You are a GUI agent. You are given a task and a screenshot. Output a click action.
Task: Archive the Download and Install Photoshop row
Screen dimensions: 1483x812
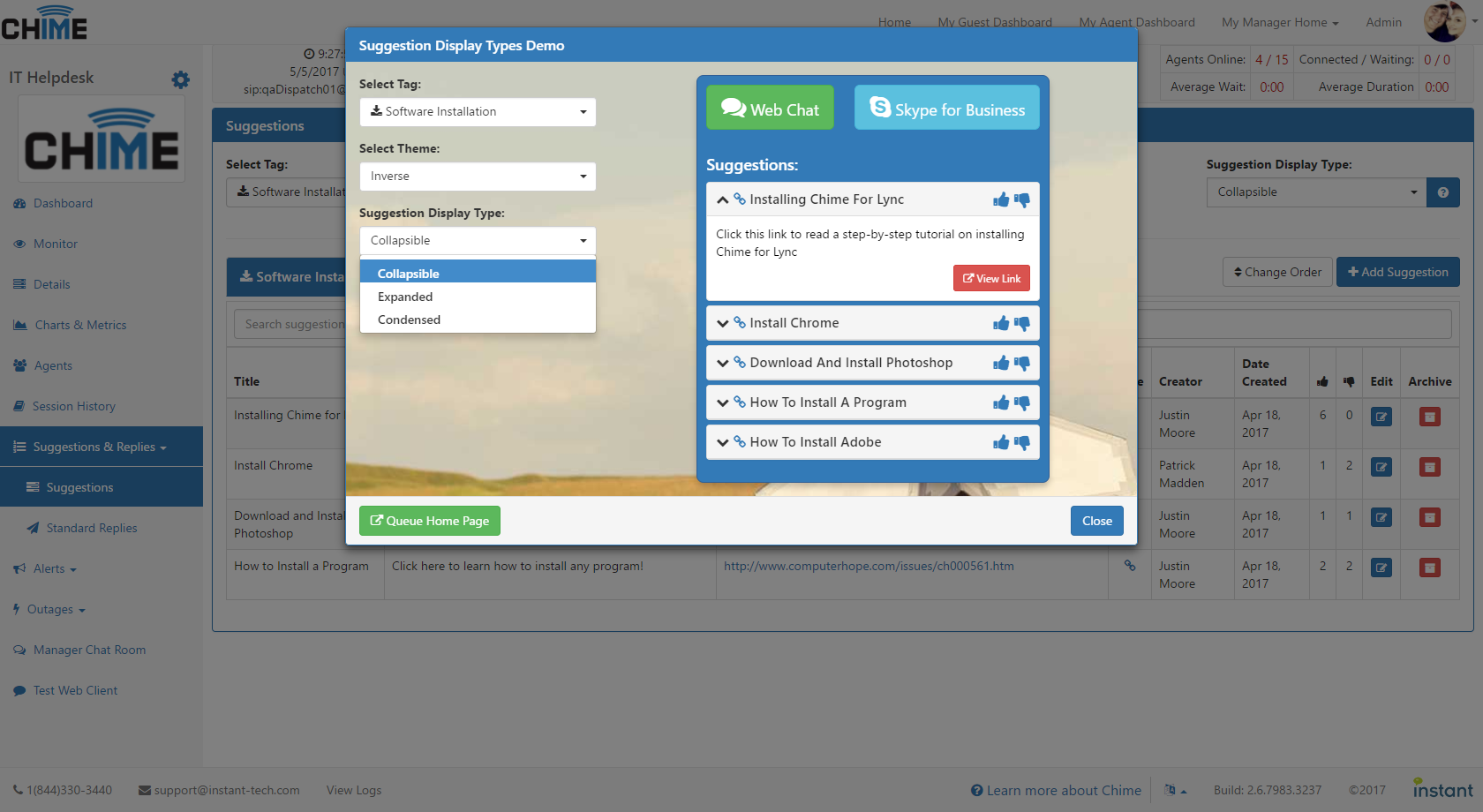(x=1430, y=517)
